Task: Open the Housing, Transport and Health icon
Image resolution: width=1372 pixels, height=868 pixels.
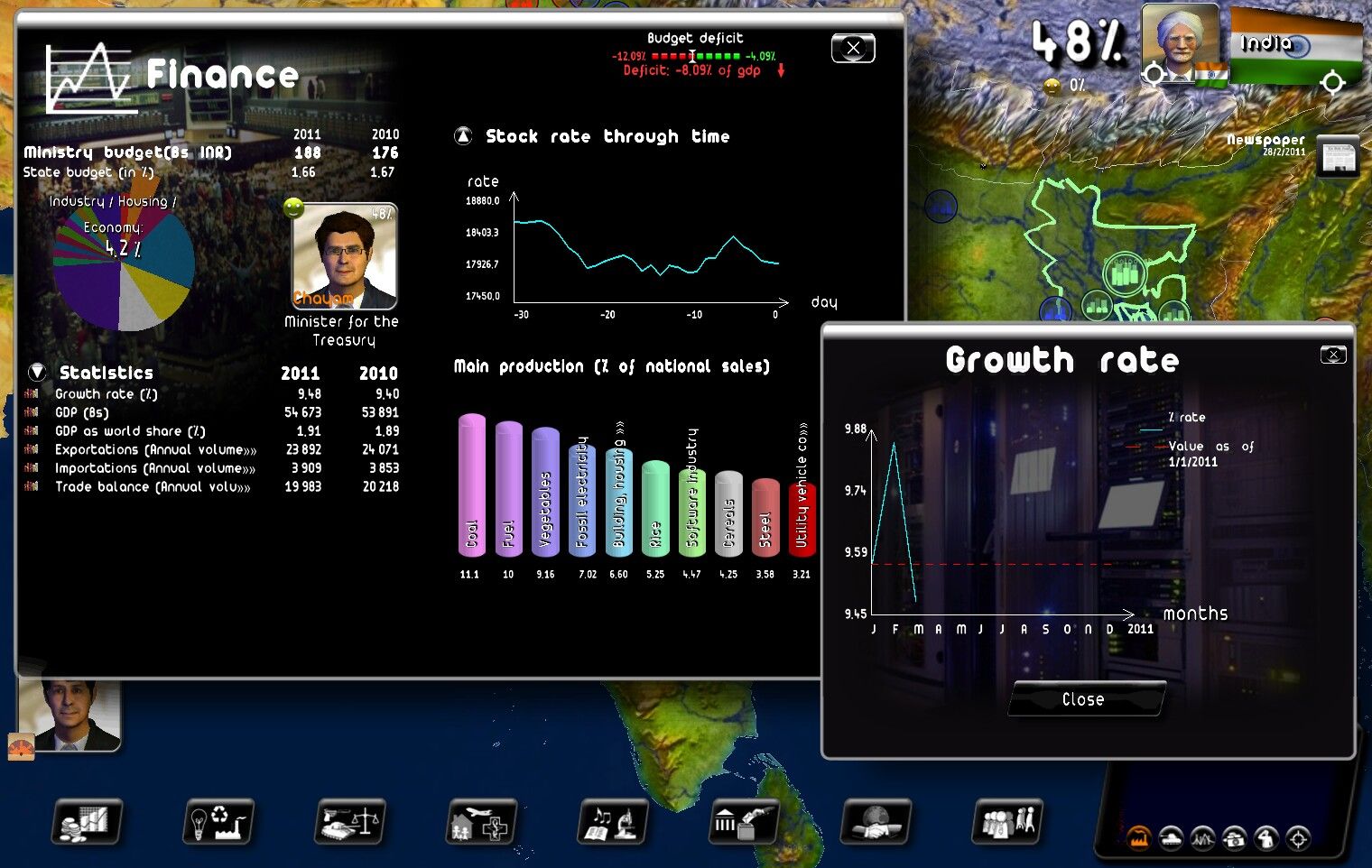Action: 482,822
